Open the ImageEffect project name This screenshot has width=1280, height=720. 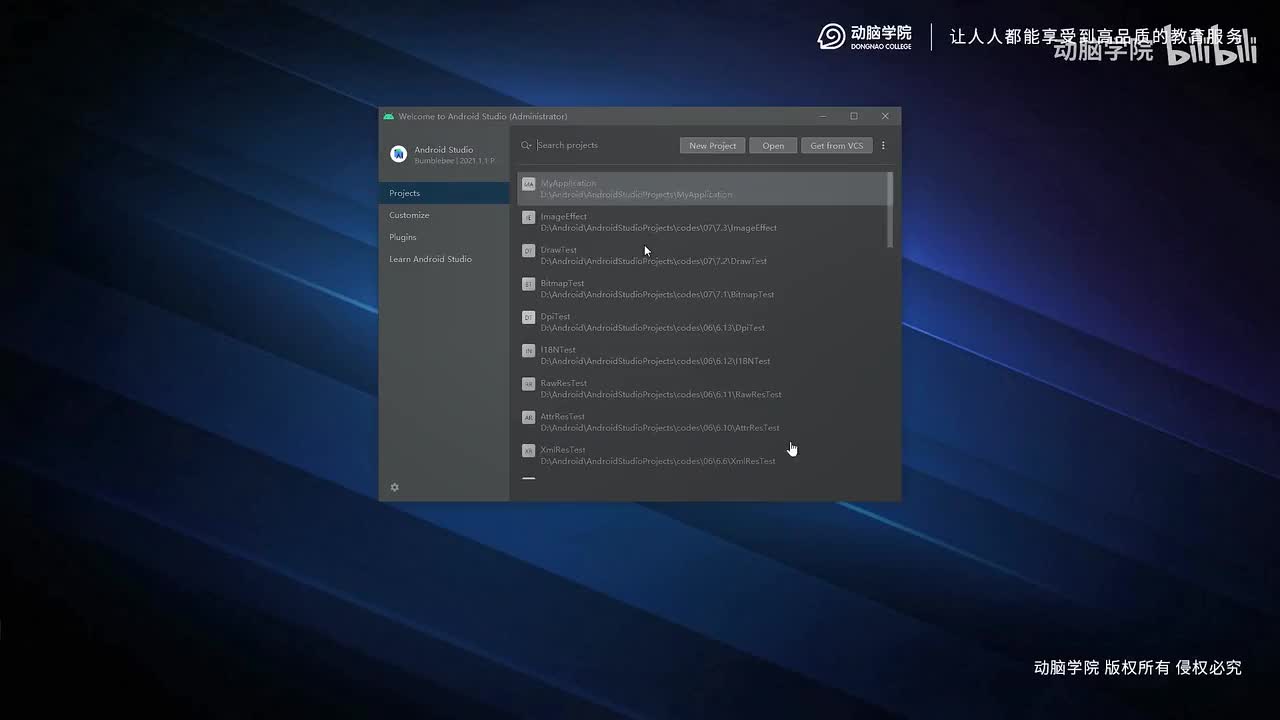point(564,216)
